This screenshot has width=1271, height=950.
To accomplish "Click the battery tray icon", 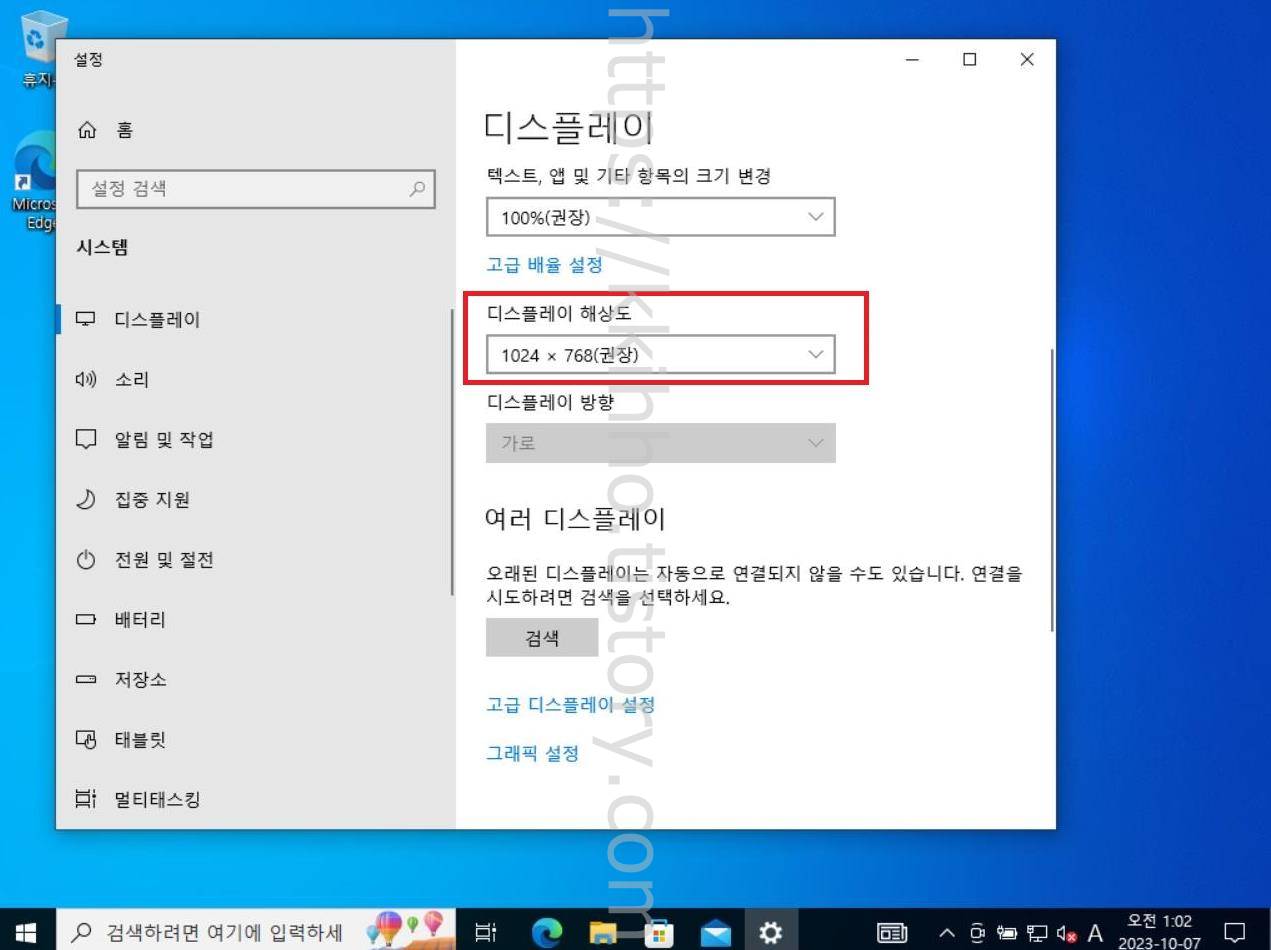I will tap(1007, 934).
